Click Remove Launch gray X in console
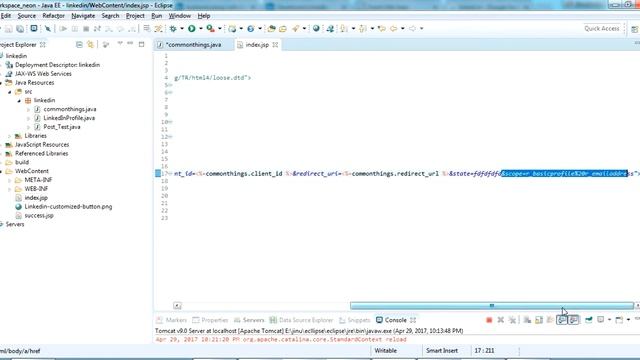640x360 pixels. coord(500,320)
